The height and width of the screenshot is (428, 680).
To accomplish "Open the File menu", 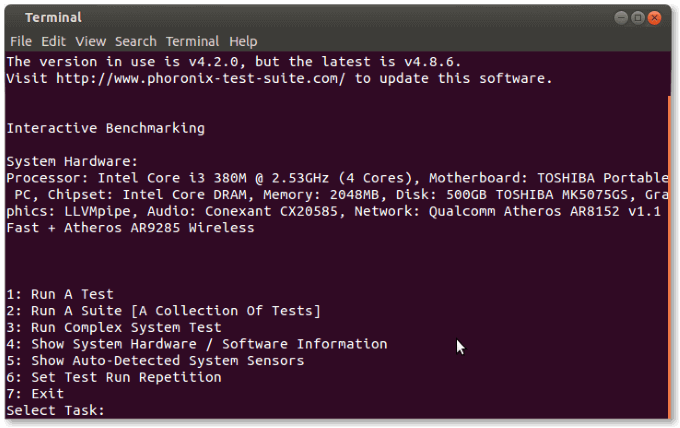I will 21,41.
